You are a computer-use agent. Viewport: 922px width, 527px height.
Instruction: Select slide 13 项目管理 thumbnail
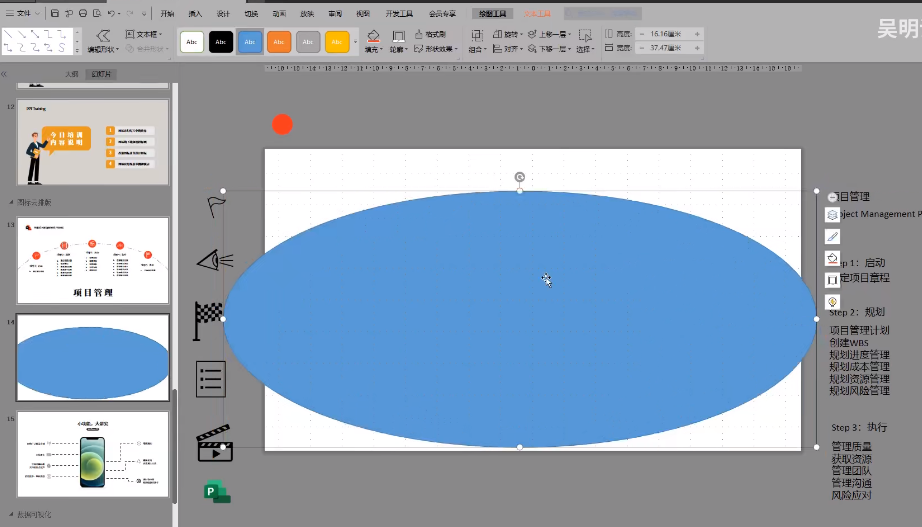(x=93, y=260)
